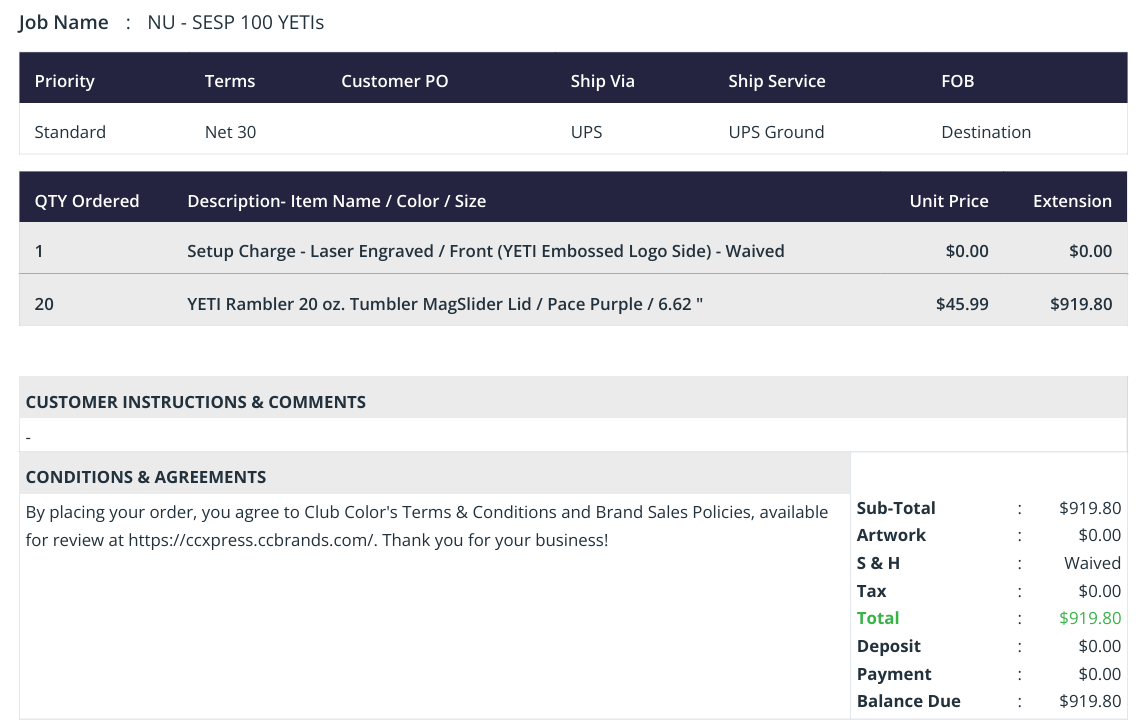This screenshot has height=727, width=1136.
Task: Click the 'Extension' column header
Action: point(1072,201)
